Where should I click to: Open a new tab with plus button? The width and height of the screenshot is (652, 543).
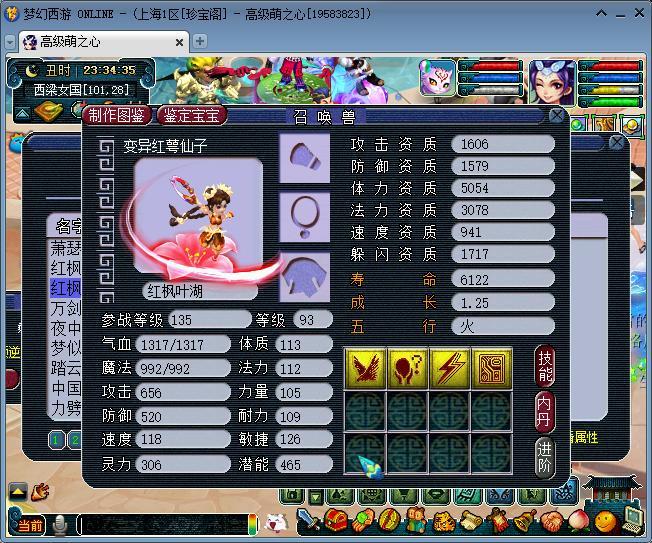click(x=200, y=41)
